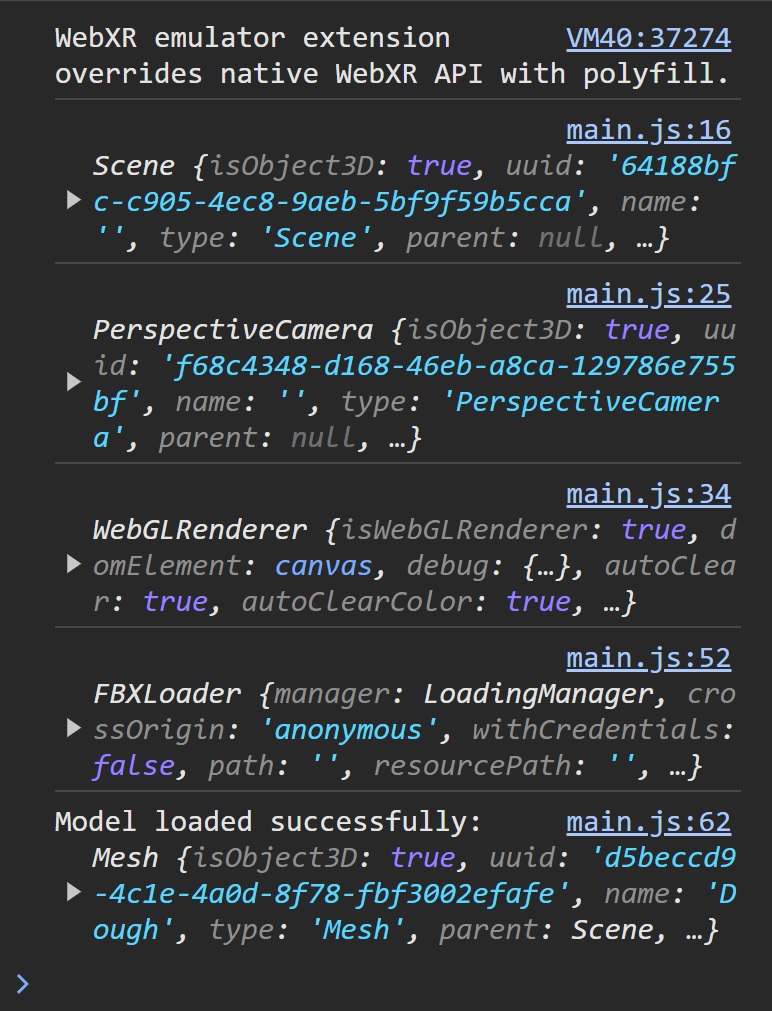
Task: Open source link VM40:37274
Action: click(648, 38)
